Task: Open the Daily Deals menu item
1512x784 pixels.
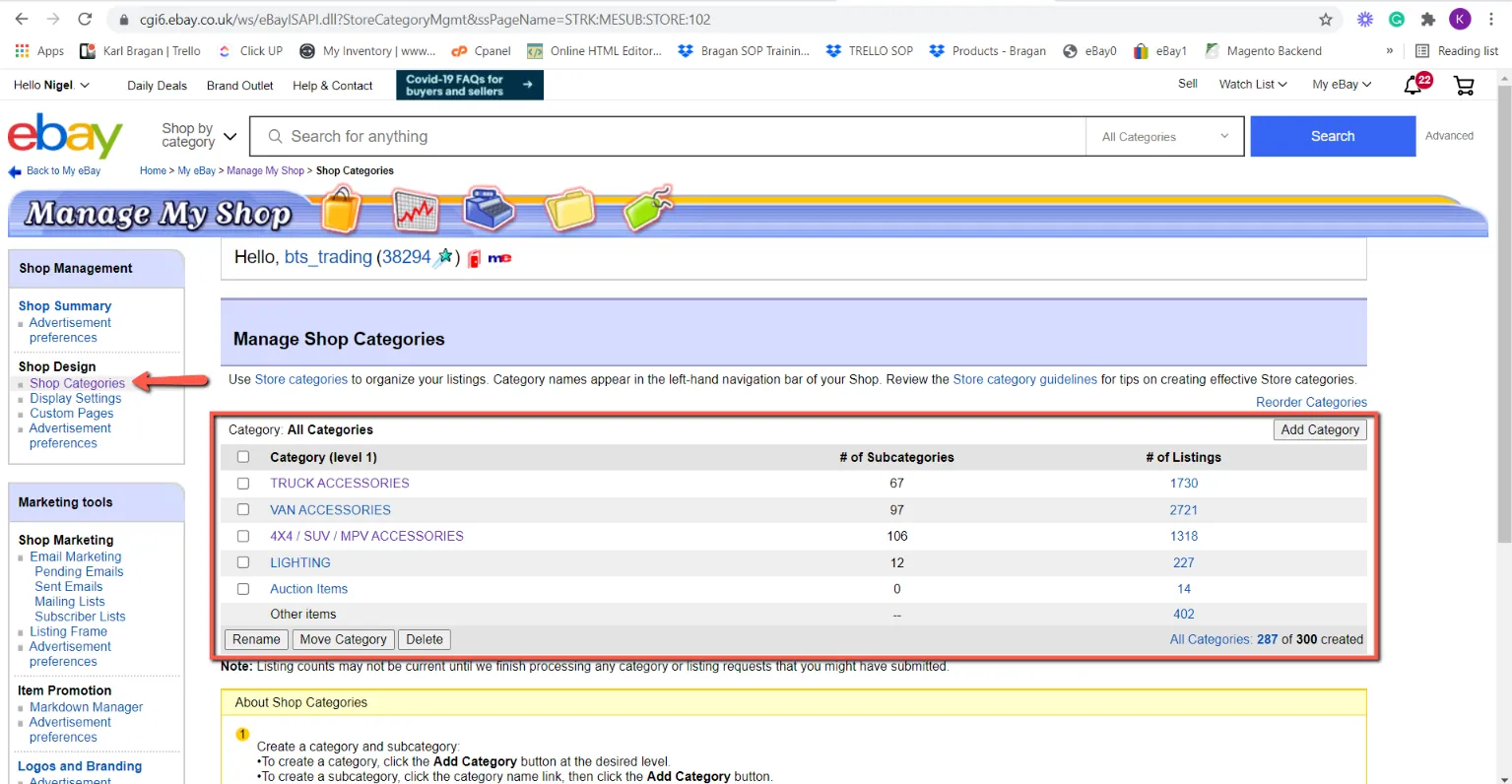Action: [x=157, y=86]
